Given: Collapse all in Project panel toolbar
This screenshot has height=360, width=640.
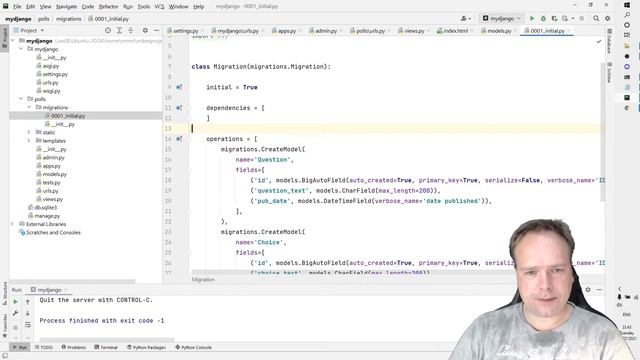Looking at the screenshot, I should coord(131,30).
